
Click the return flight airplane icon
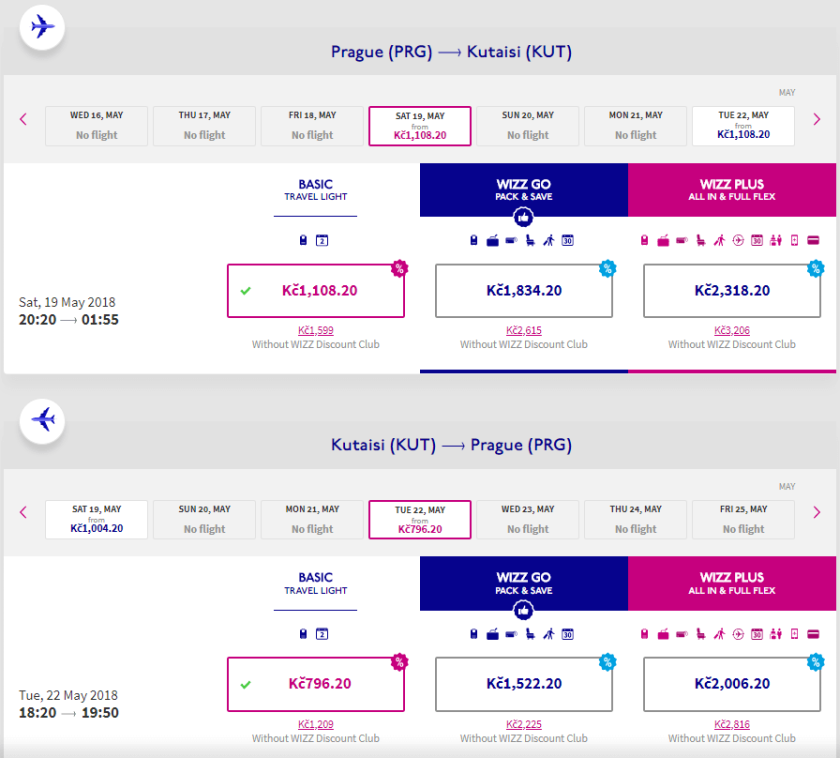click(42, 419)
